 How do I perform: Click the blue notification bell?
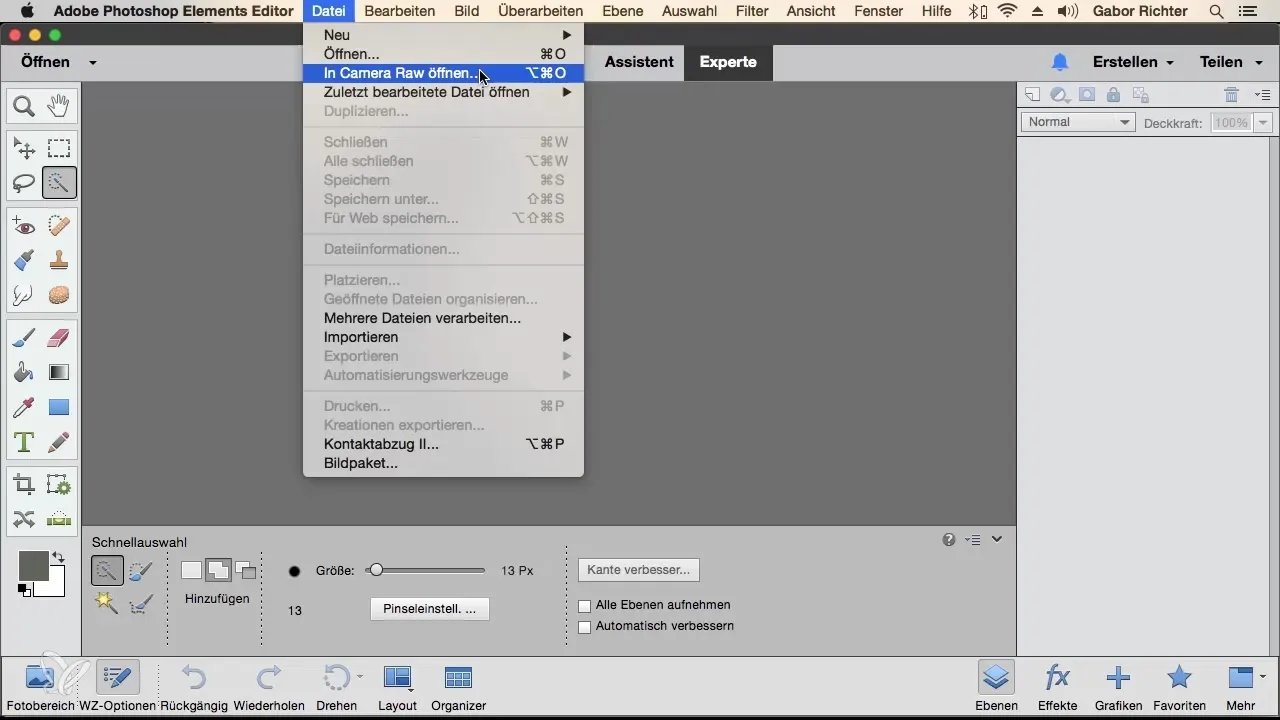click(1060, 62)
